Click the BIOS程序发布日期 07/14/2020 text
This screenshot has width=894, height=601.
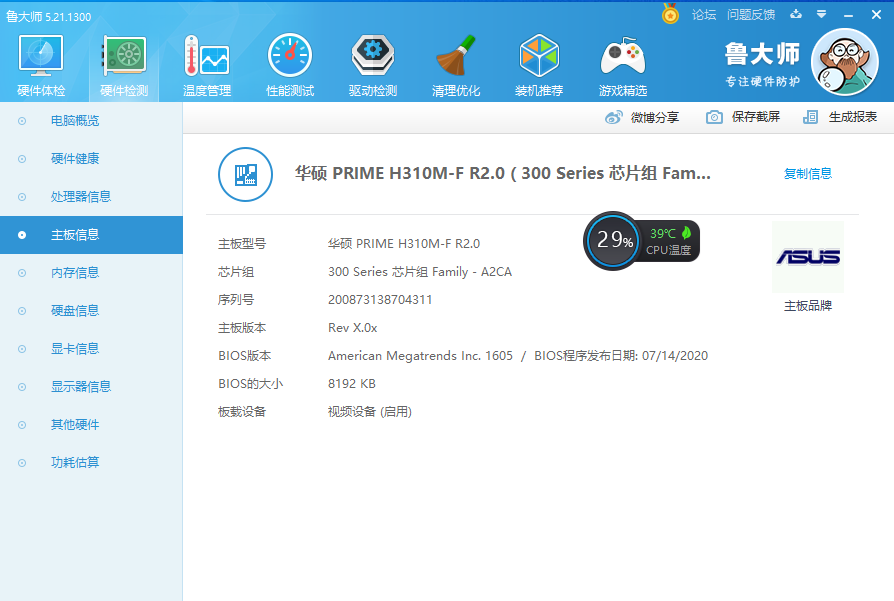(x=621, y=356)
